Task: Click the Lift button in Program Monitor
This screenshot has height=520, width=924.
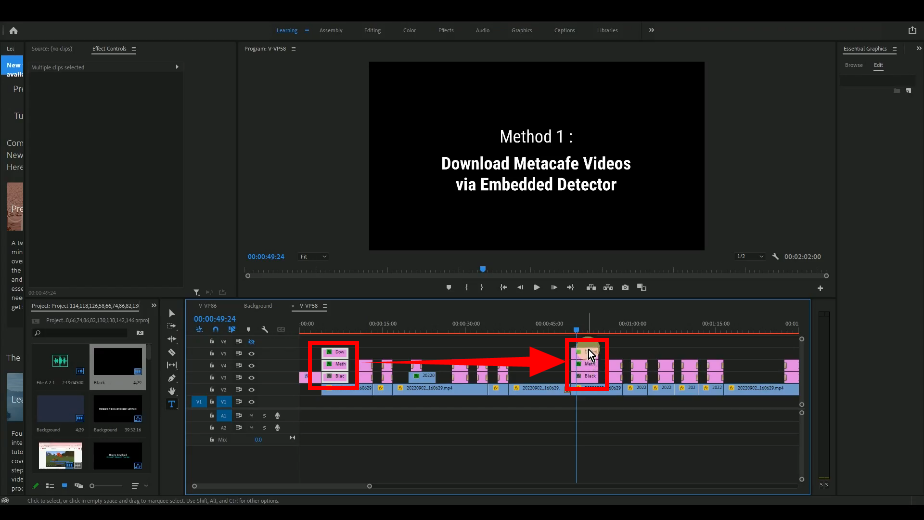Action: (x=591, y=288)
